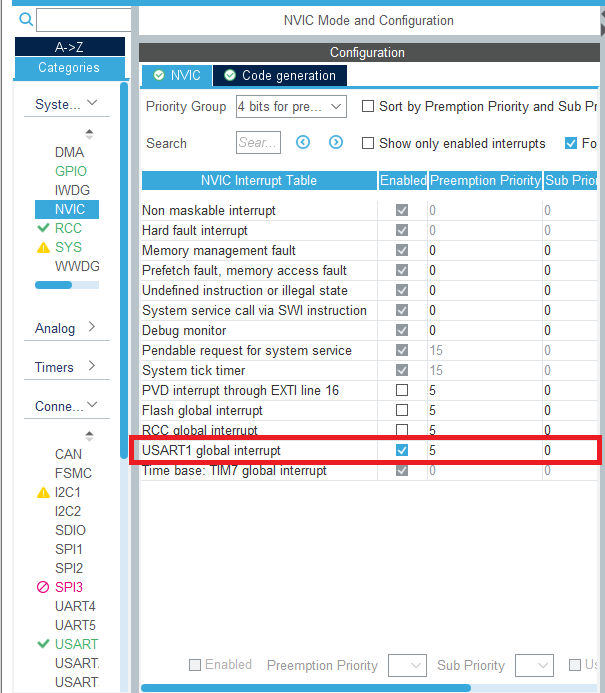
Task: Click USART1 preemption priority value 5
Action: [432, 450]
